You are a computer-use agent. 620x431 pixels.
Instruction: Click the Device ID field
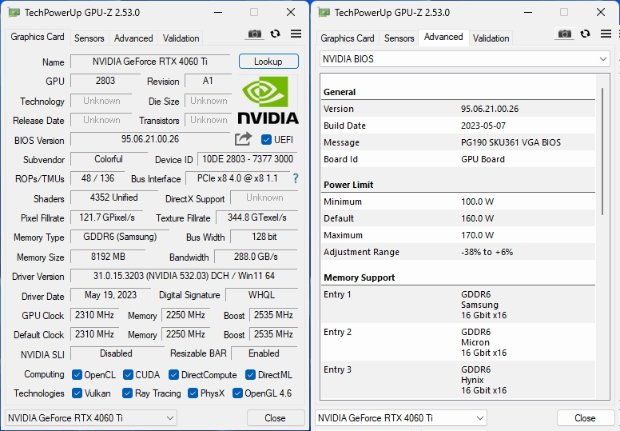[x=248, y=159]
